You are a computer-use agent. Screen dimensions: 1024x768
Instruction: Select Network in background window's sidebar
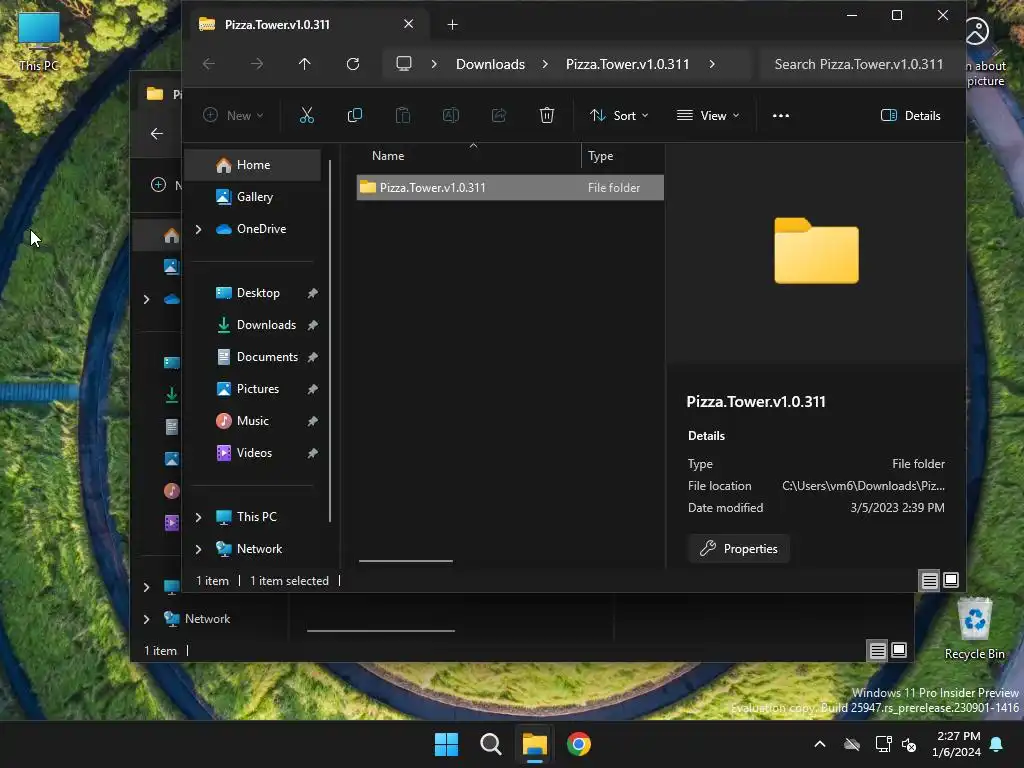tap(207, 618)
